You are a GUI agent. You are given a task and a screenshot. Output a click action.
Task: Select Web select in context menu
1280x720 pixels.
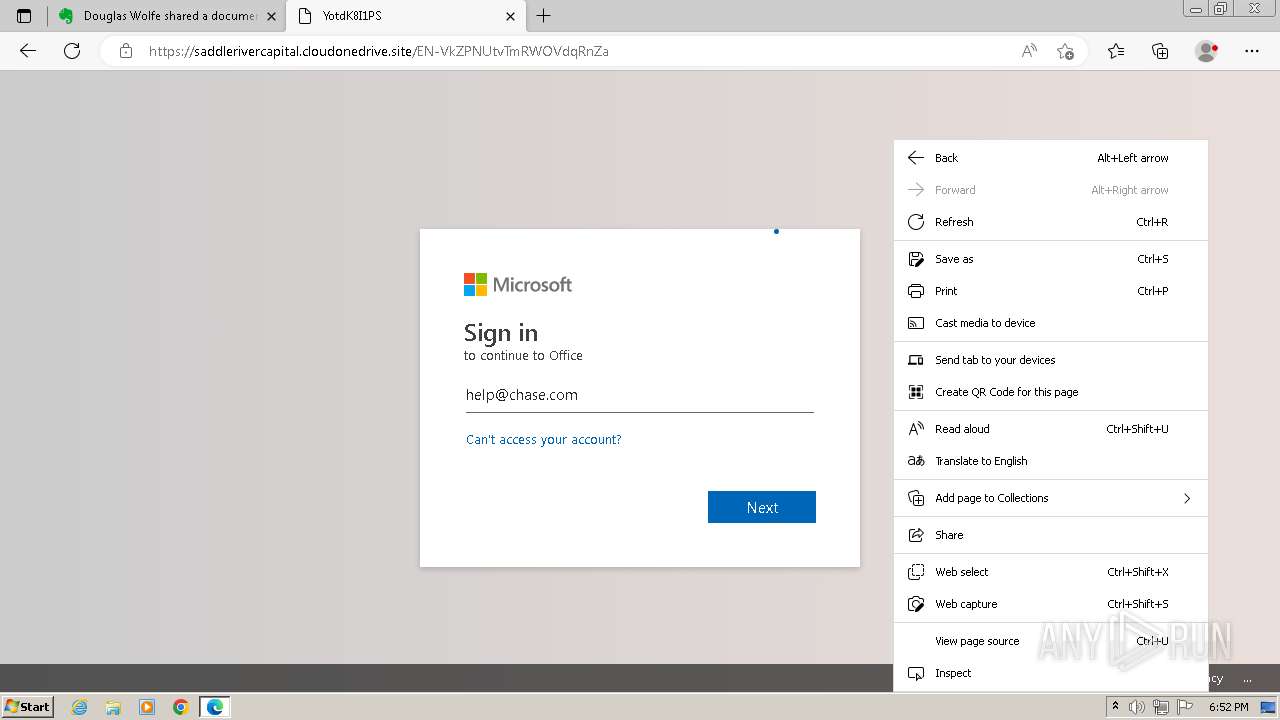click(x=1051, y=572)
